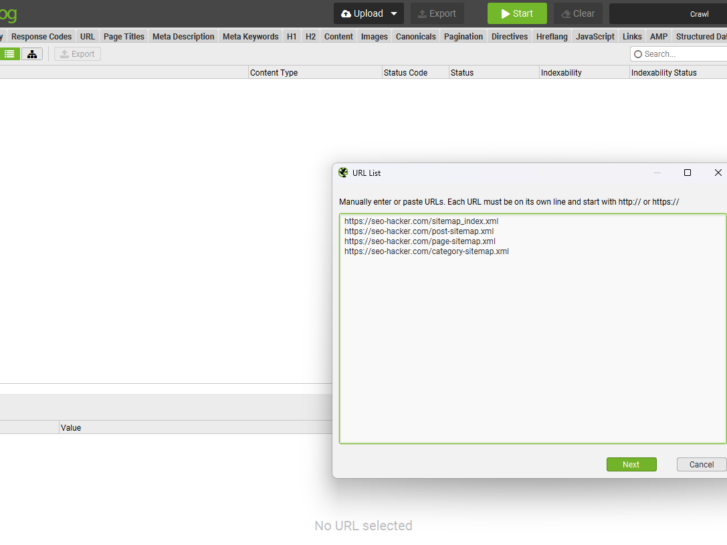Click the category-sitemap.xml URL line

(x=427, y=251)
